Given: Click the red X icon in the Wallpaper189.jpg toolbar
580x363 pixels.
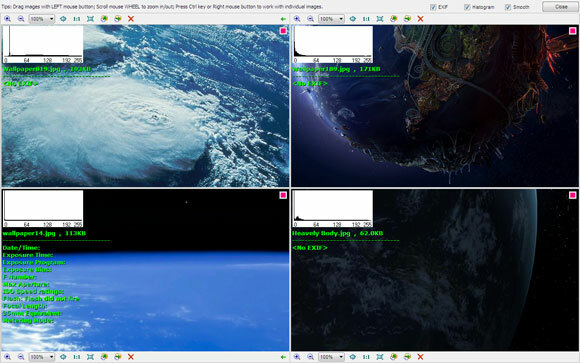Looking at the screenshot, I should point(421,19).
